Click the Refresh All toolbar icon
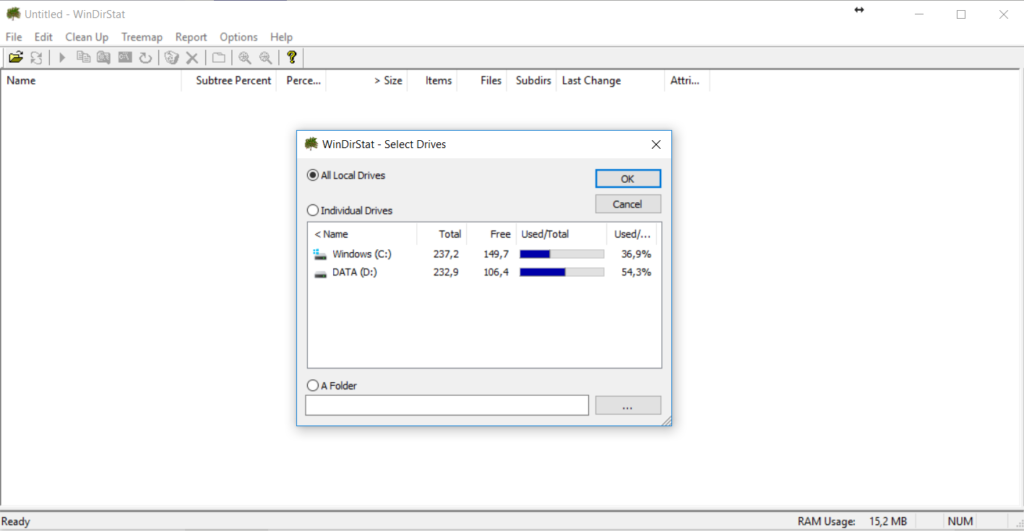1024x531 pixels. [37, 57]
